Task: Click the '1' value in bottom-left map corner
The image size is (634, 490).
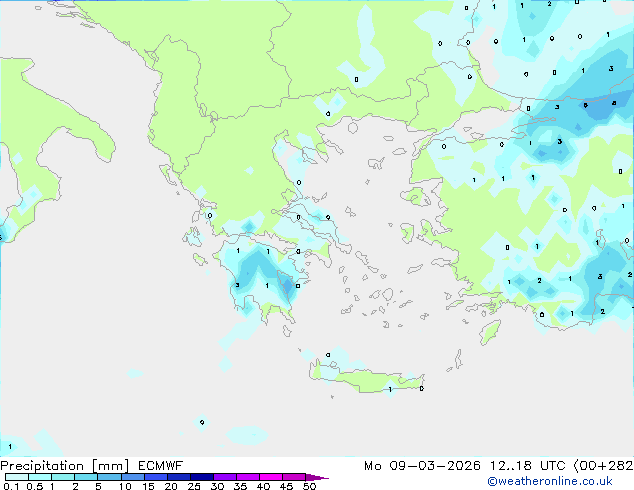Action: tap(10, 447)
